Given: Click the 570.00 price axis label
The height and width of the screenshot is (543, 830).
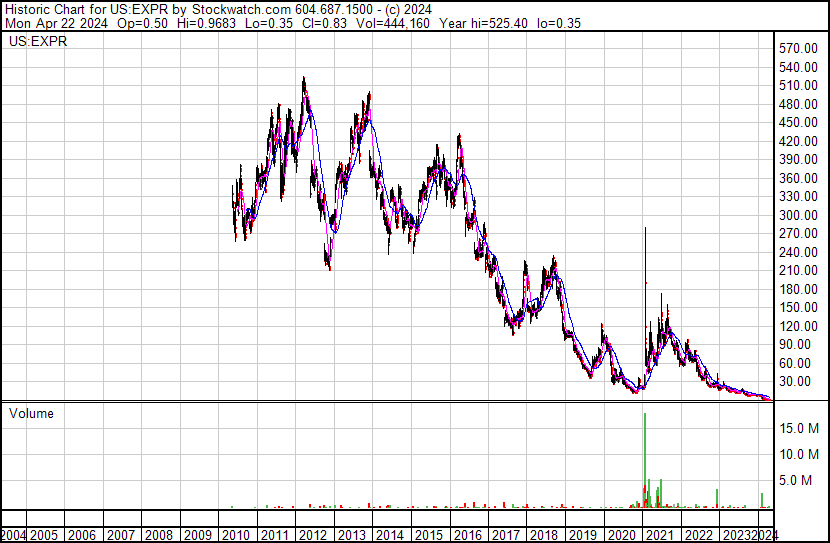Looking at the screenshot, I should [x=798, y=49].
